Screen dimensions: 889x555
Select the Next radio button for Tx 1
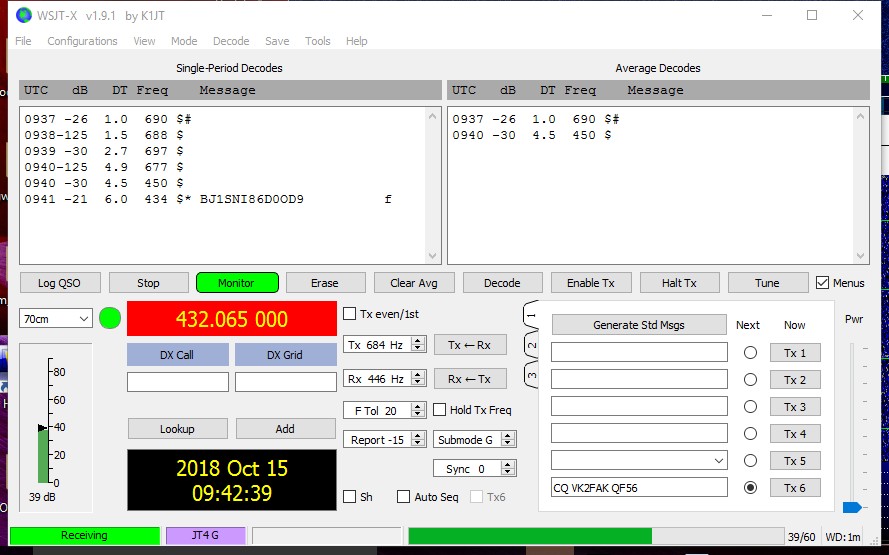750,353
